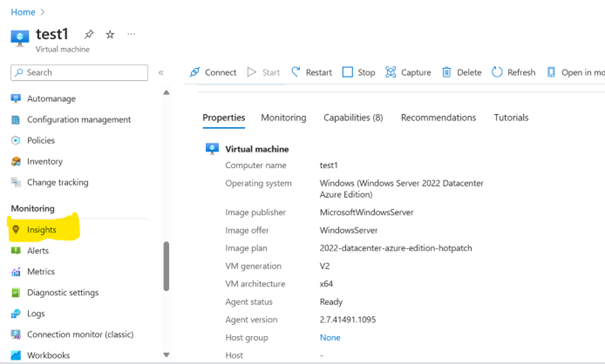Focus the Search box in the left menu
The image size is (605, 364).
(x=79, y=73)
